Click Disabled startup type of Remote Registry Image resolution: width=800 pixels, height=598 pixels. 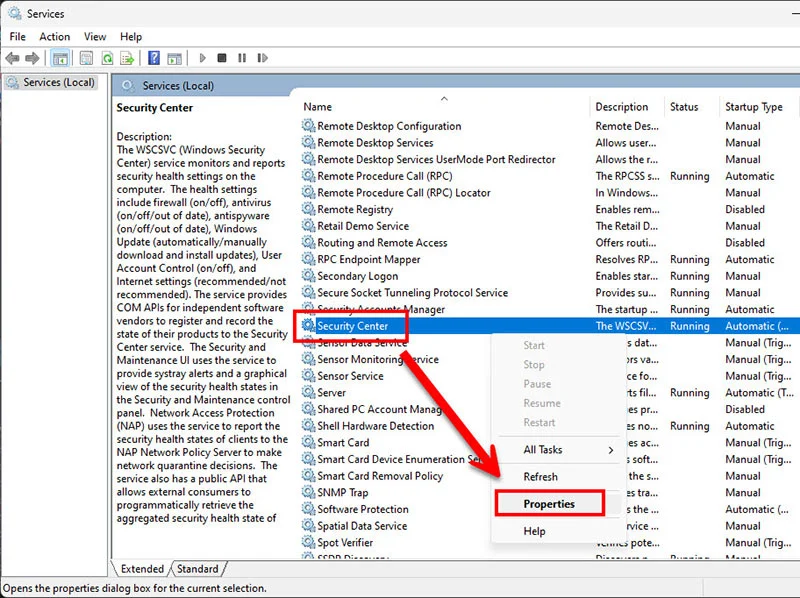coord(745,209)
